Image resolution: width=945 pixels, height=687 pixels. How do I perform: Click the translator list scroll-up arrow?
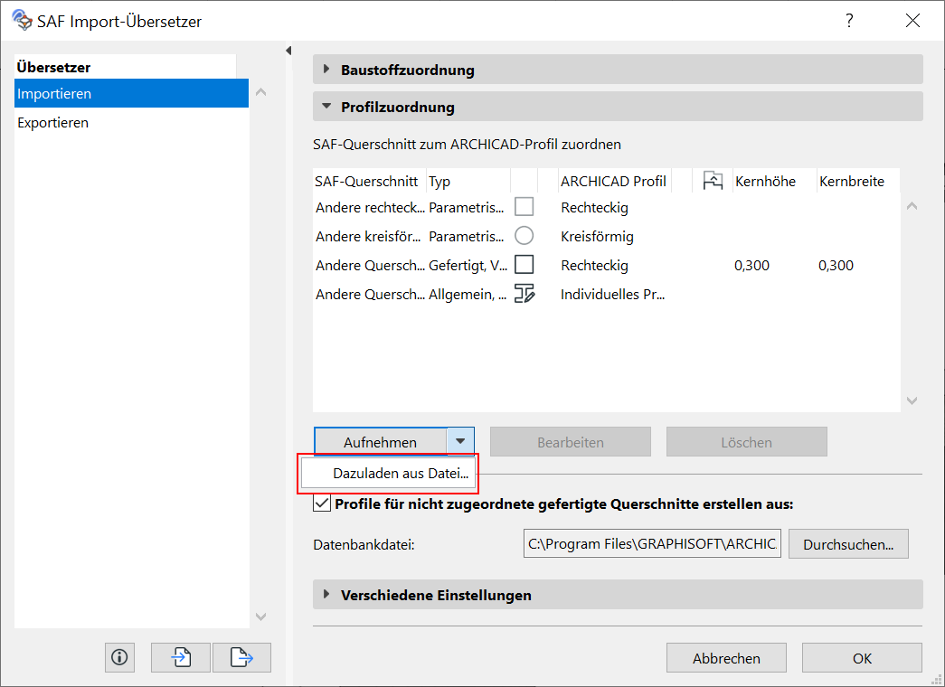click(x=261, y=92)
